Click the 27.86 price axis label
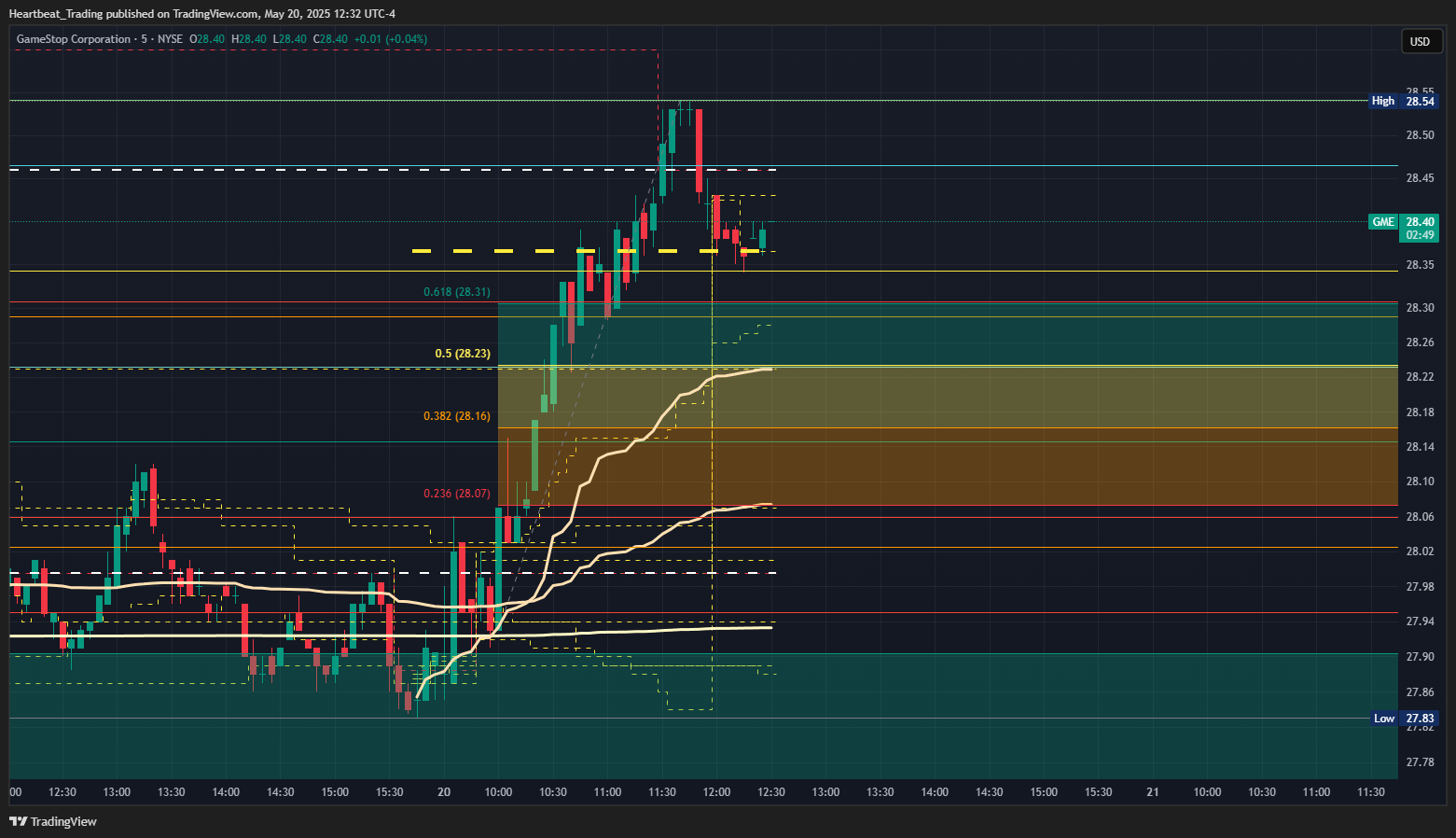The height and width of the screenshot is (838, 1456). click(1420, 692)
